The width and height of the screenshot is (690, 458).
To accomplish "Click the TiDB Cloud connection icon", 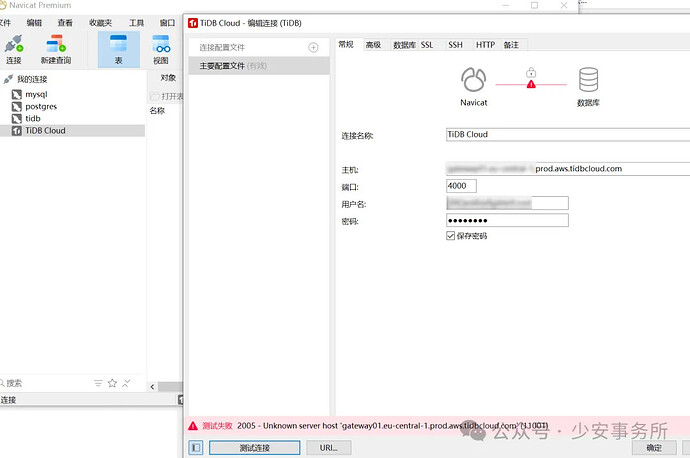I will coord(17,131).
